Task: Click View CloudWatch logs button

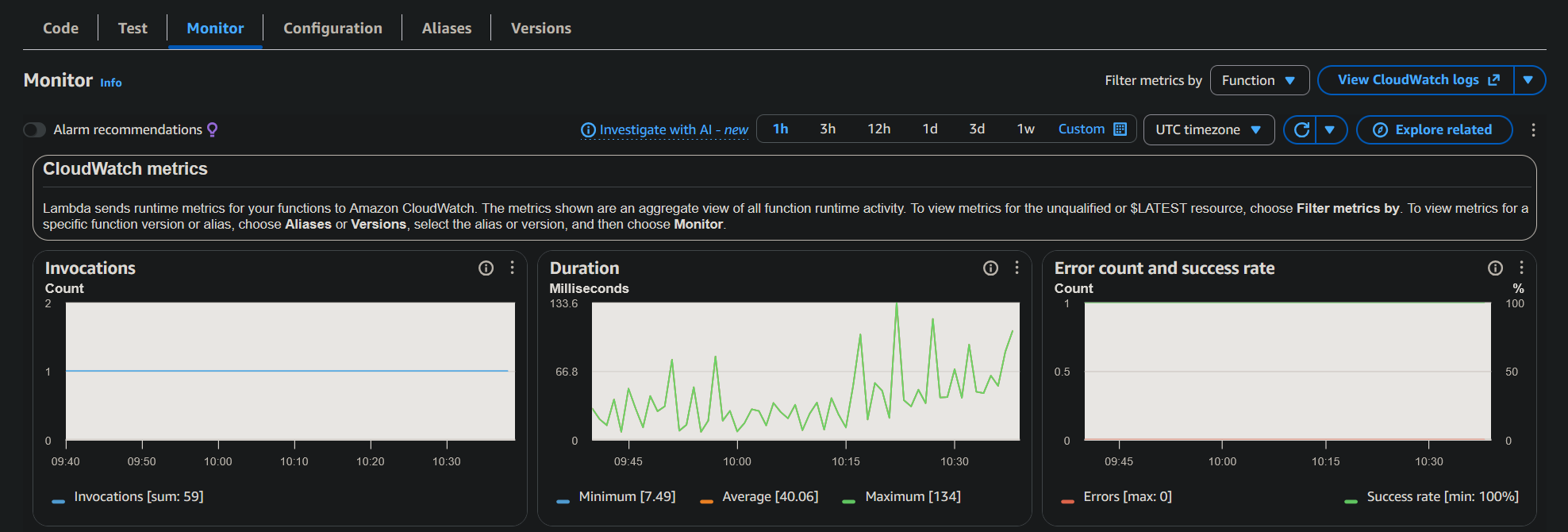Action: coord(1416,80)
